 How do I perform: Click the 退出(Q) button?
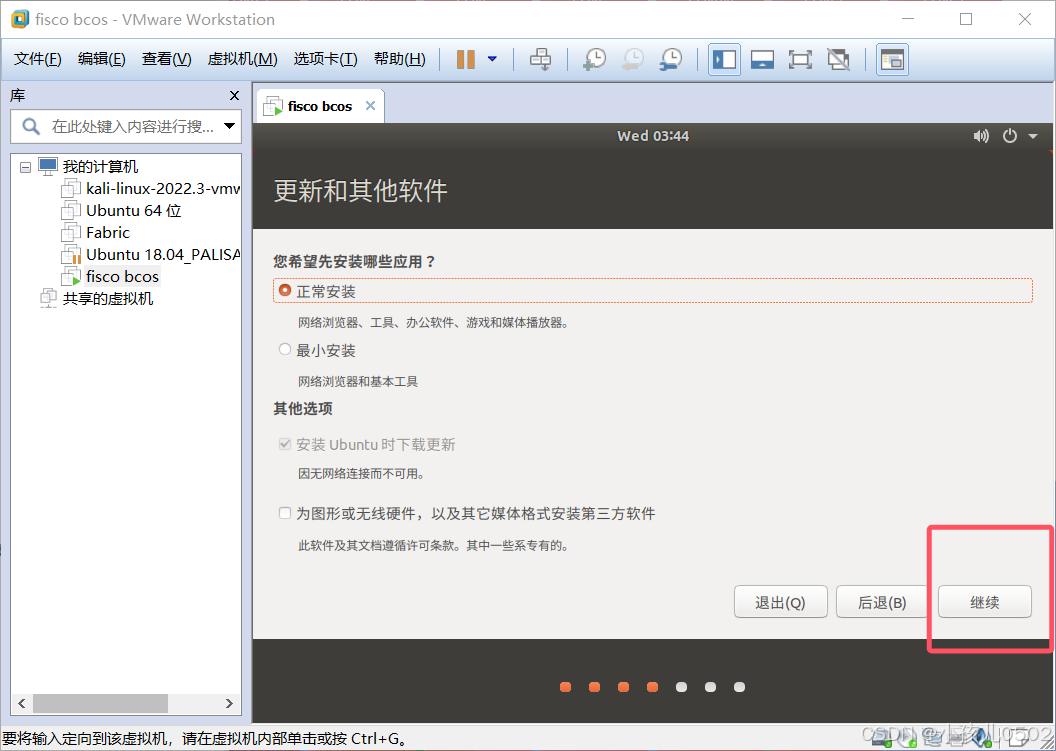pos(781,602)
